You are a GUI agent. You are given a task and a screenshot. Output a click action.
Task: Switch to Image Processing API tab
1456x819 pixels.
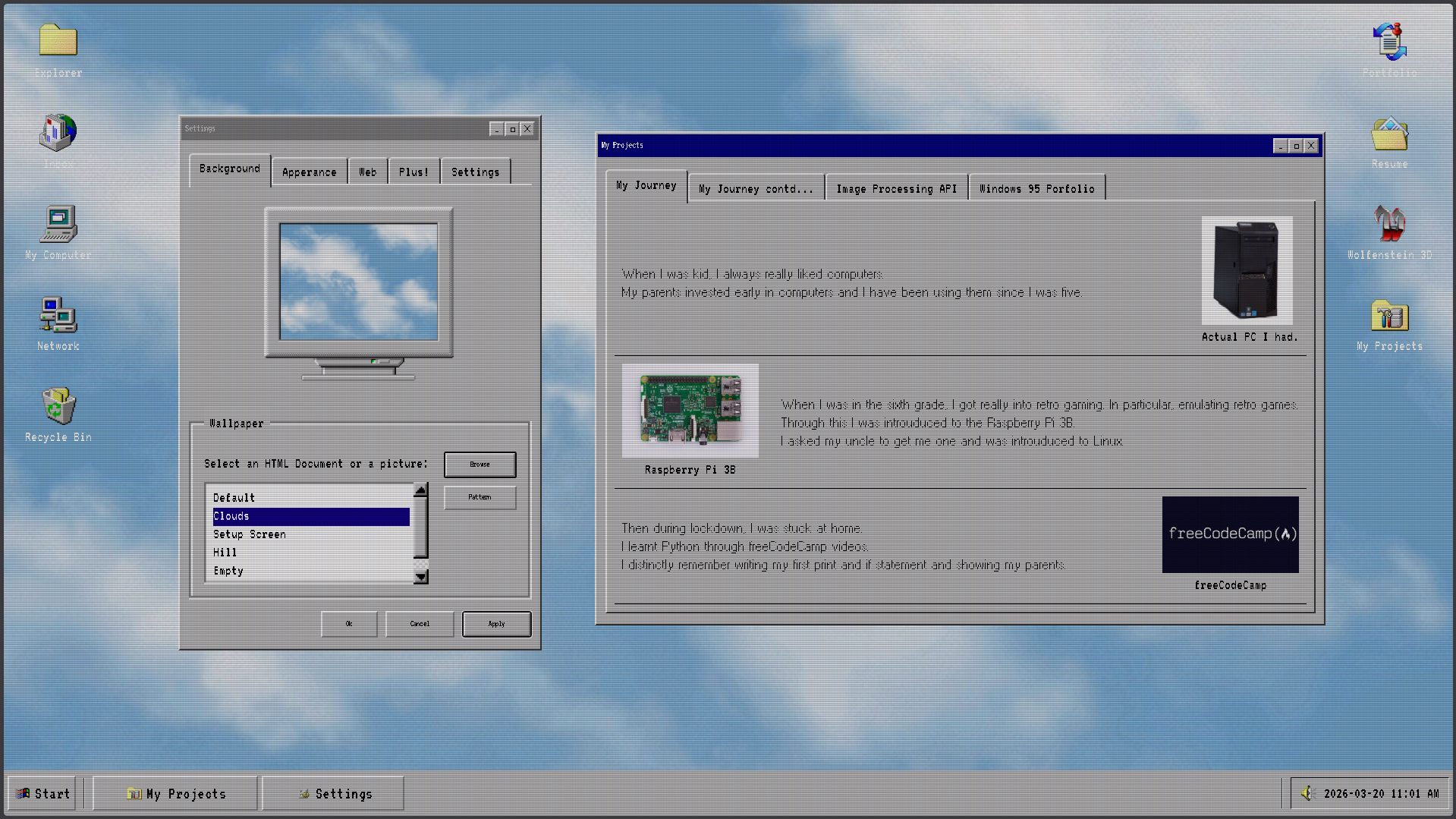896,189
